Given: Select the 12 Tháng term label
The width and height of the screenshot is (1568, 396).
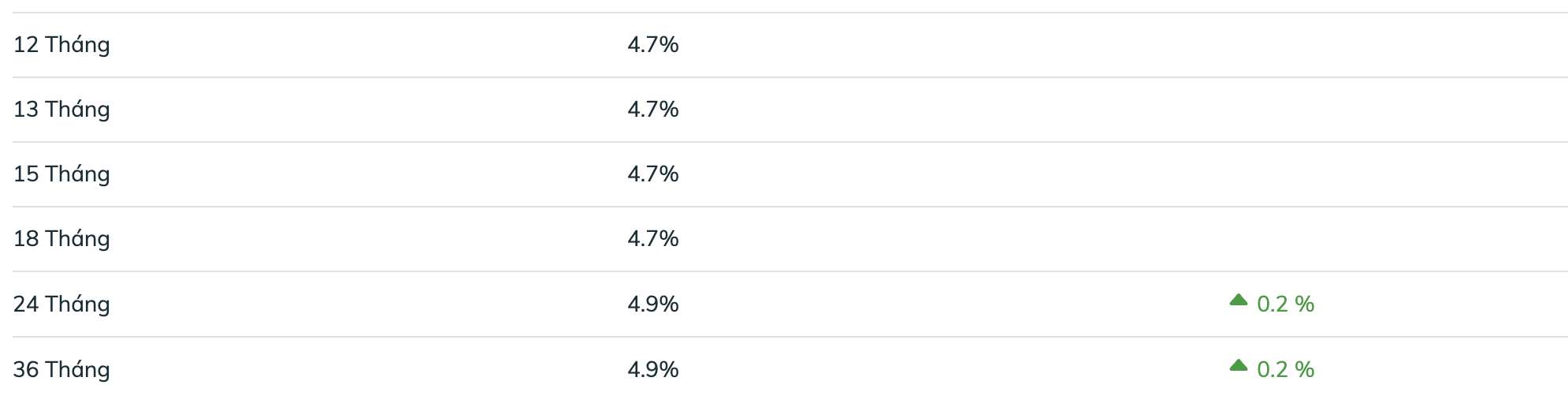Looking at the screenshot, I should click(61, 45).
